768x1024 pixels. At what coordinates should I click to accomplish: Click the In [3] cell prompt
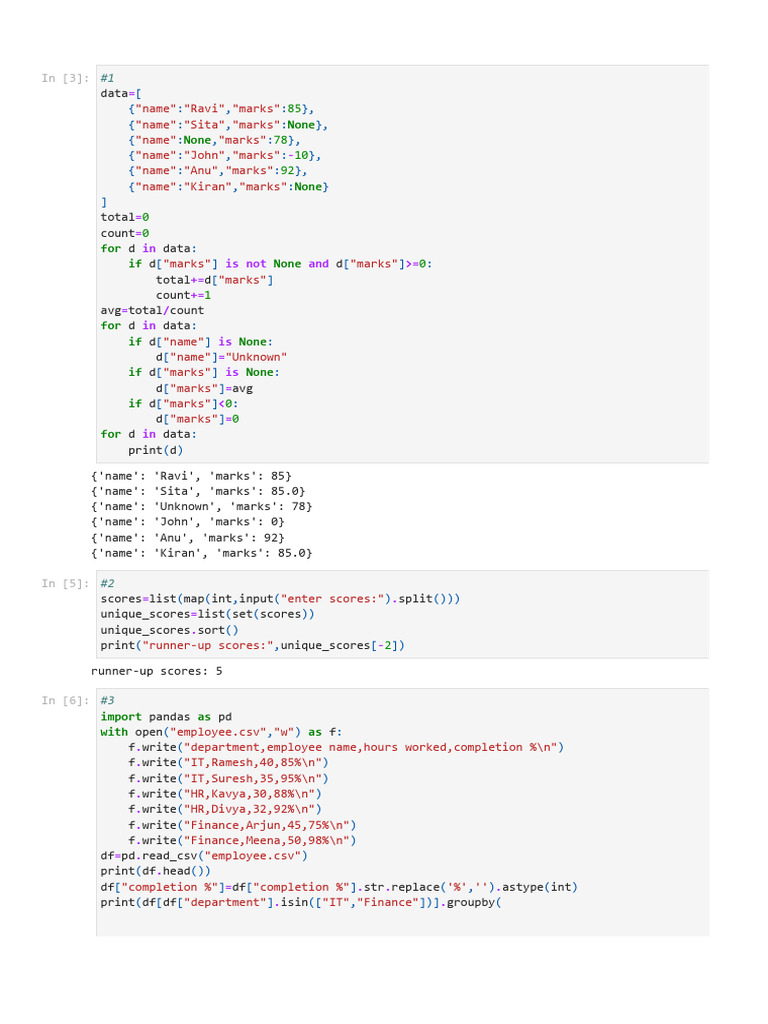(x=65, y=78)
